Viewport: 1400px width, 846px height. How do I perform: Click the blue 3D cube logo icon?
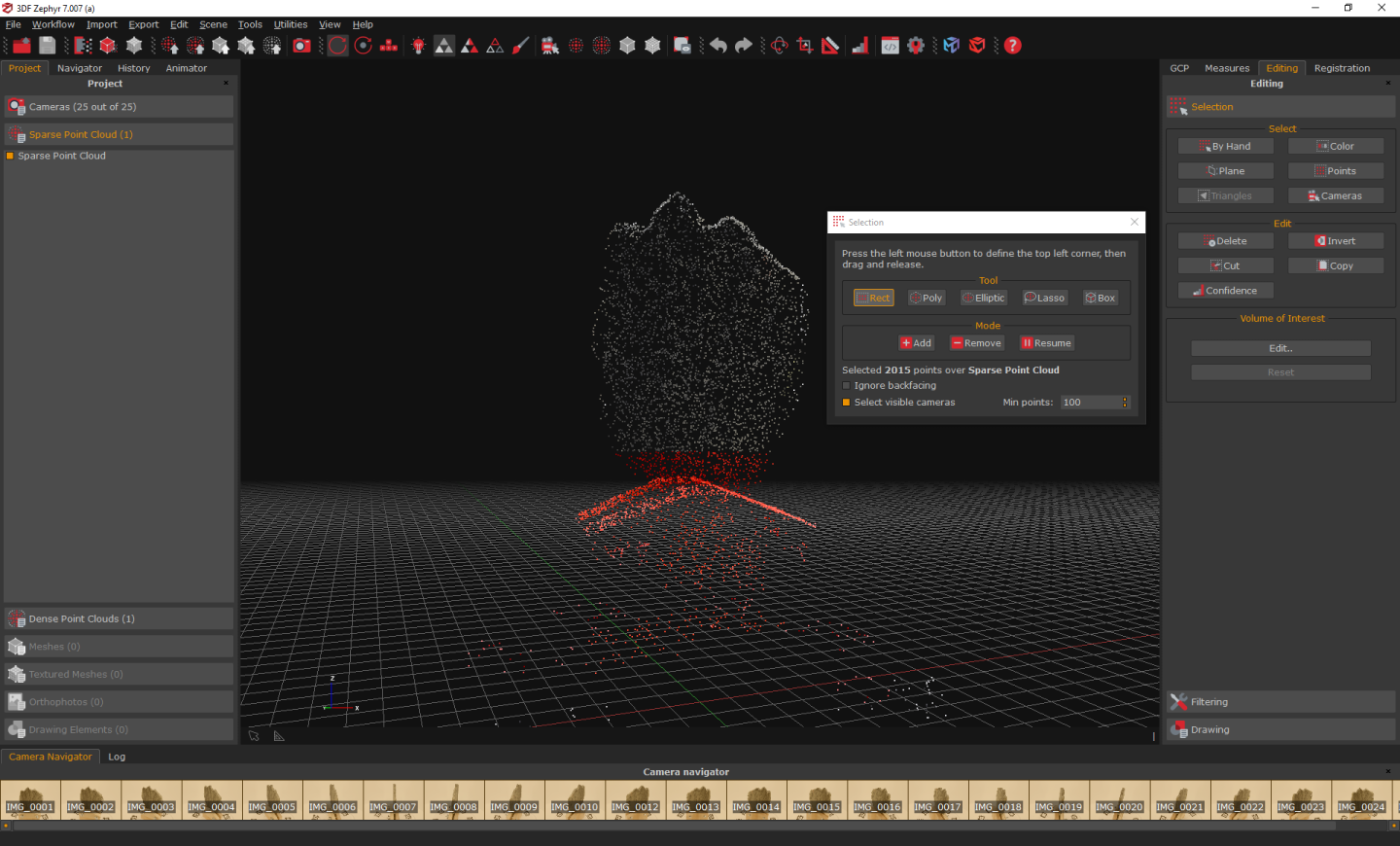pyautogui.click(x=952, y=46)
